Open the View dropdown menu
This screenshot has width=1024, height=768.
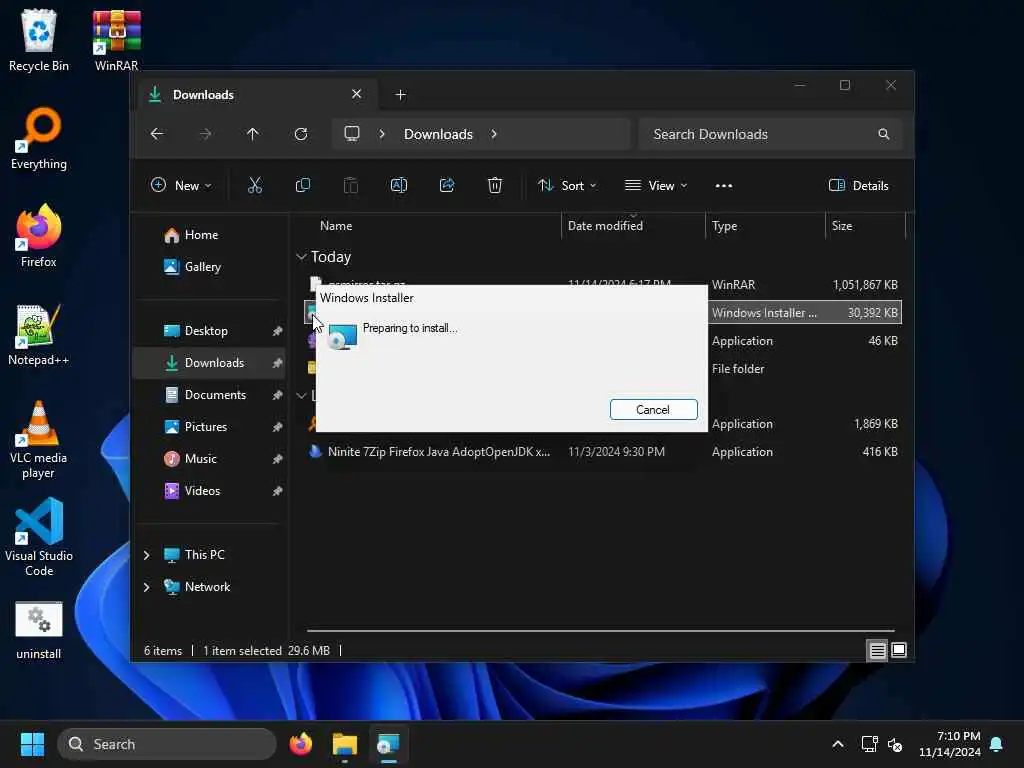tap(656, 185)
